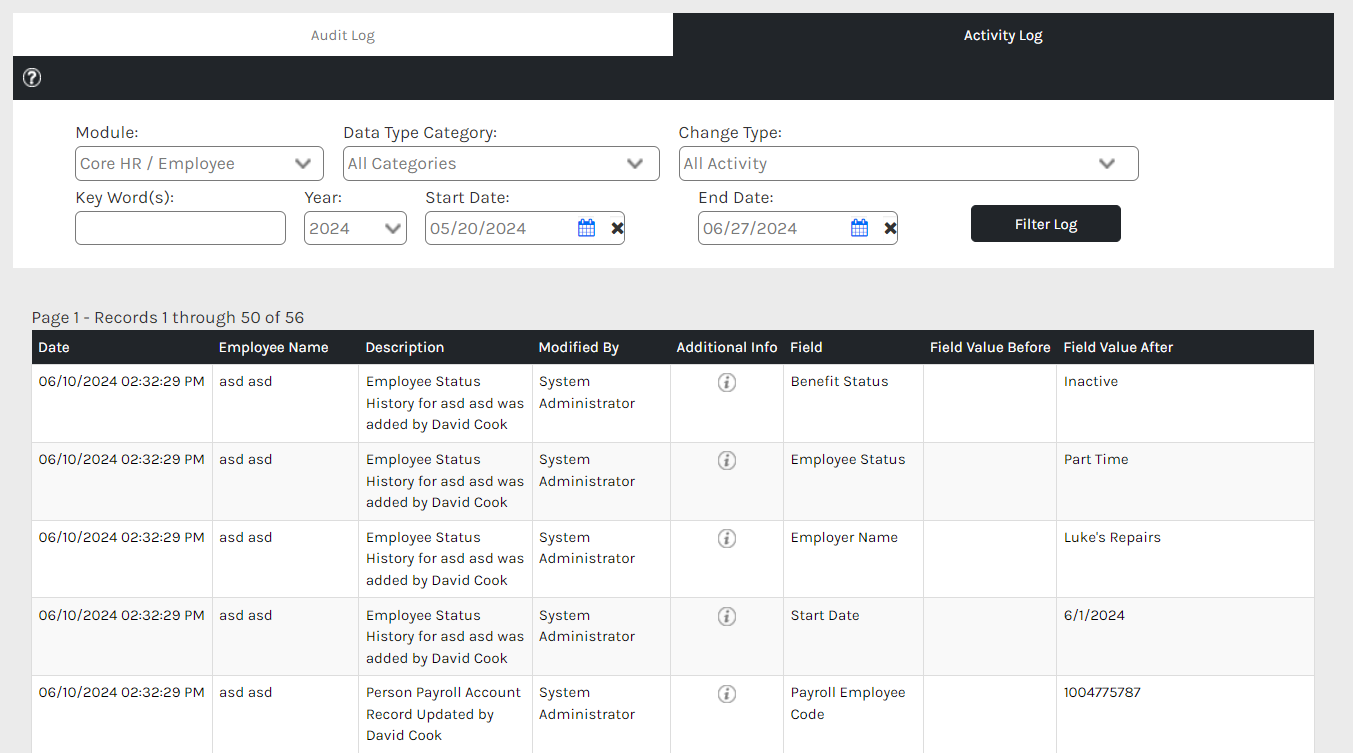1353x753 pixels.
Task: Click the Employee Name column header
Action: 273,347
